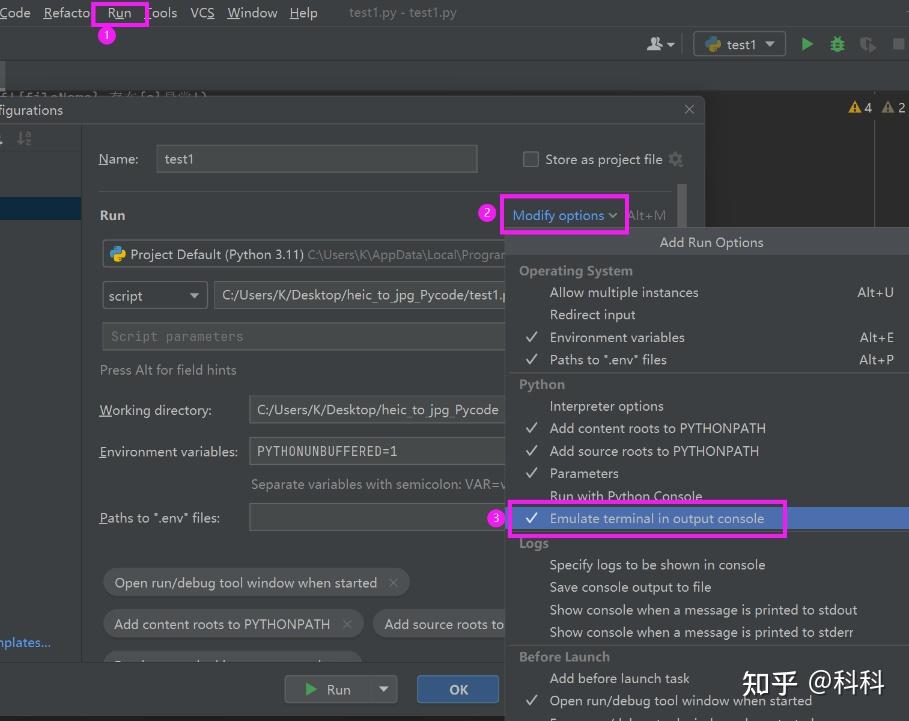This screenshot has width=909, height=721.
Task: Disable Emulate terminal in output console
Action: click(x=648, y=518)
